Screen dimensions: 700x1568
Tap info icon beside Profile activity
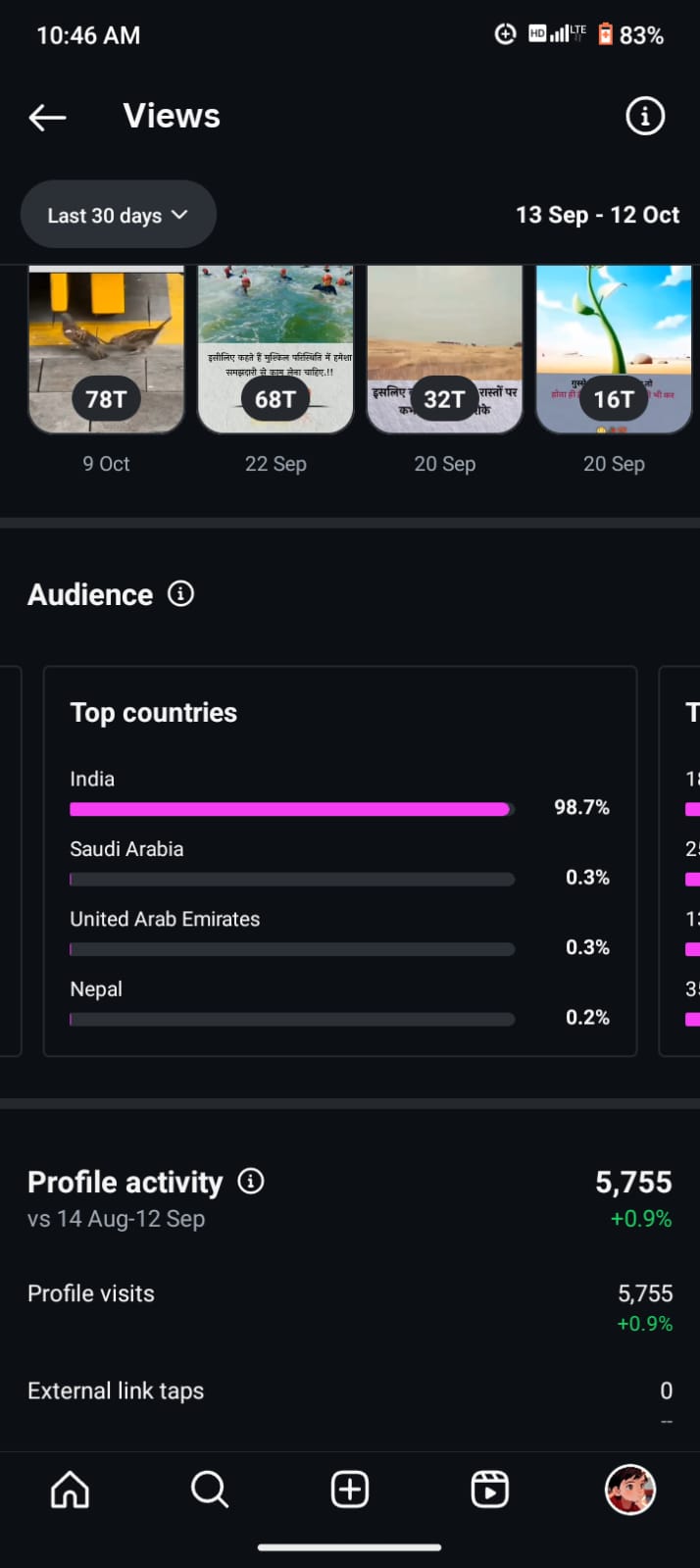[251, 1181]
